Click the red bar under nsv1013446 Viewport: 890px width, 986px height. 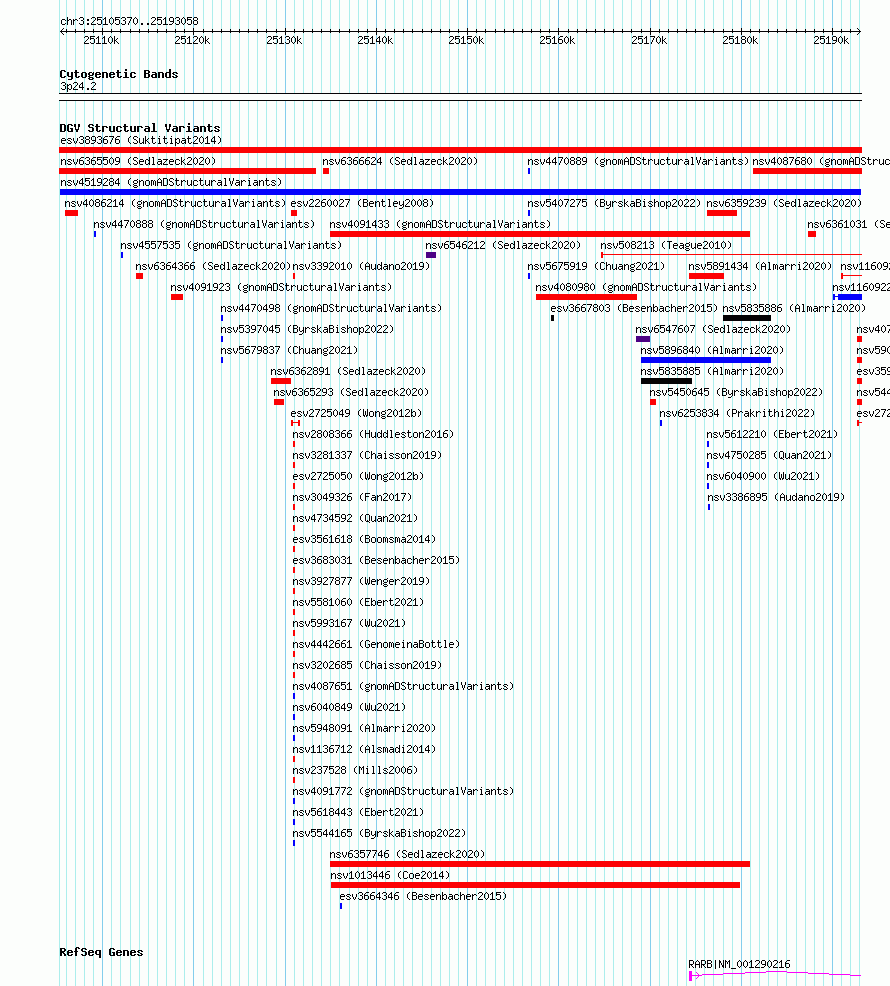(x=535, y=885)
